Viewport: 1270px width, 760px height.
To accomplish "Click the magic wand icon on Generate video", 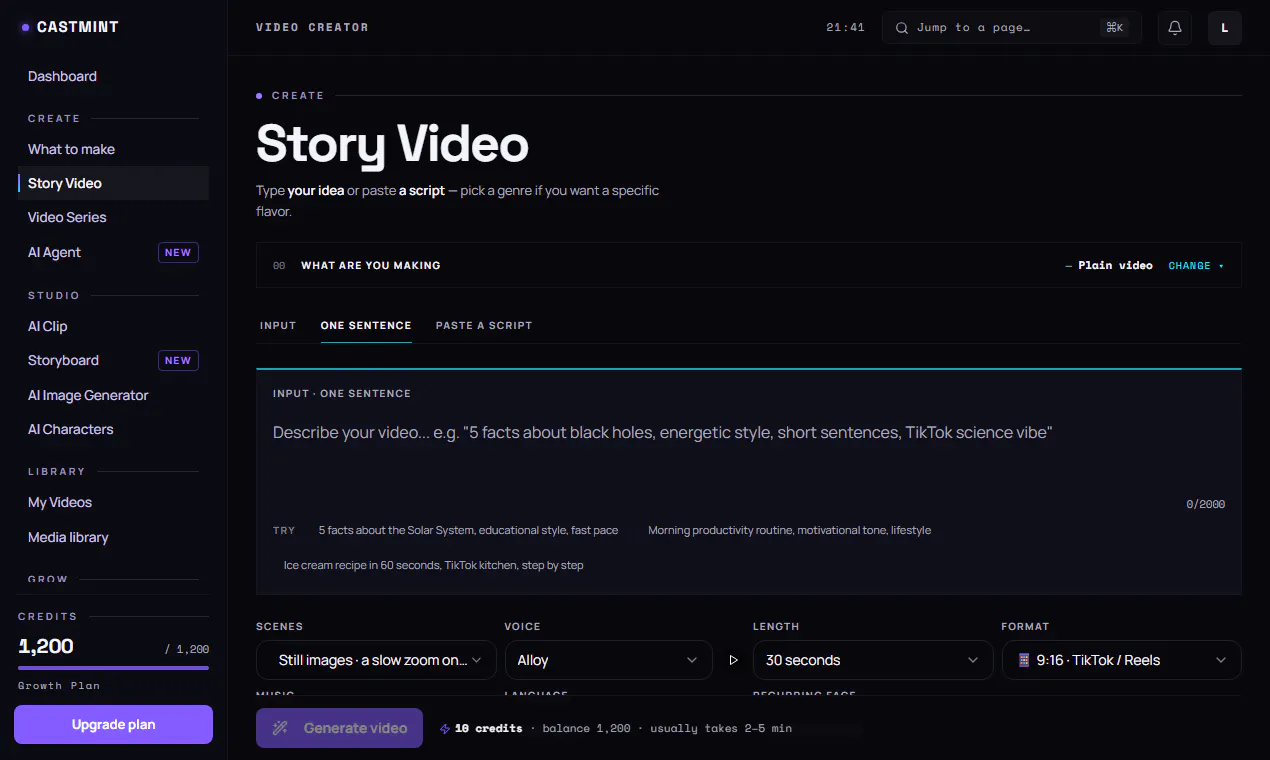I will point(281,728).
